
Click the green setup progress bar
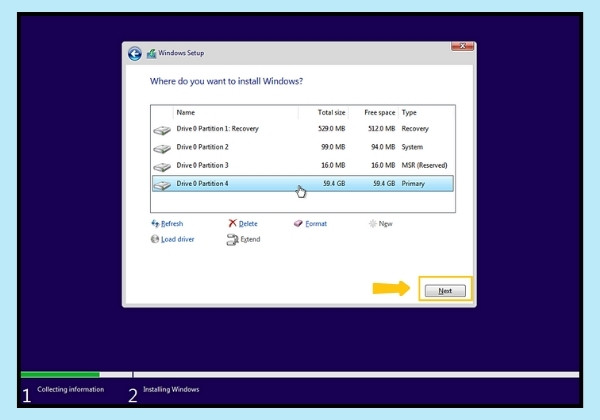point(60,374)
